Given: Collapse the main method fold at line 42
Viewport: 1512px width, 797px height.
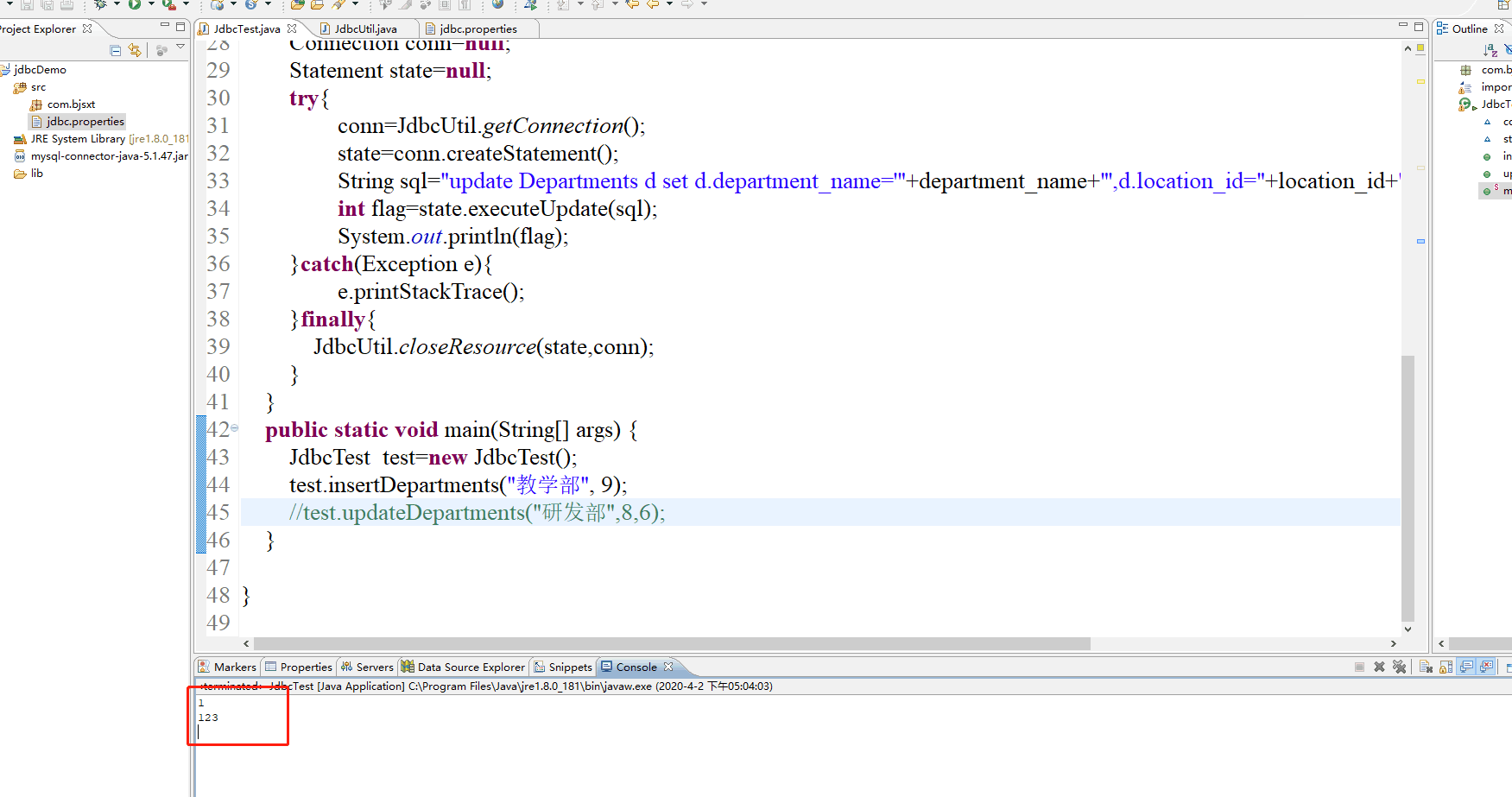Looking at the screenshot, I should 234,428.
